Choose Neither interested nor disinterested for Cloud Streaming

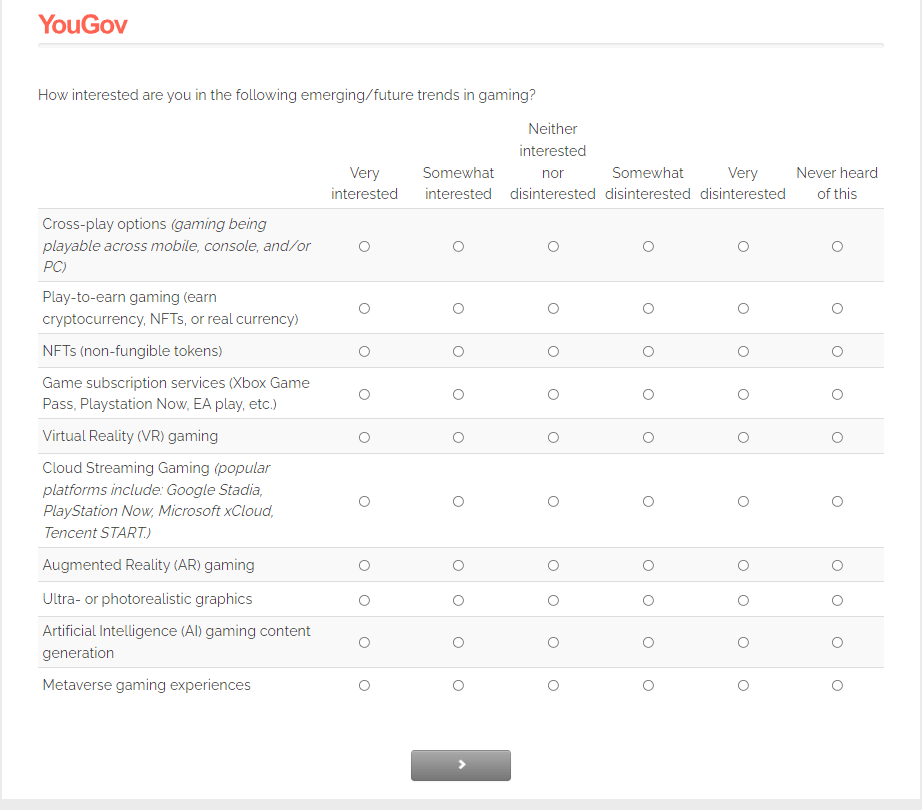coord(553,501)
